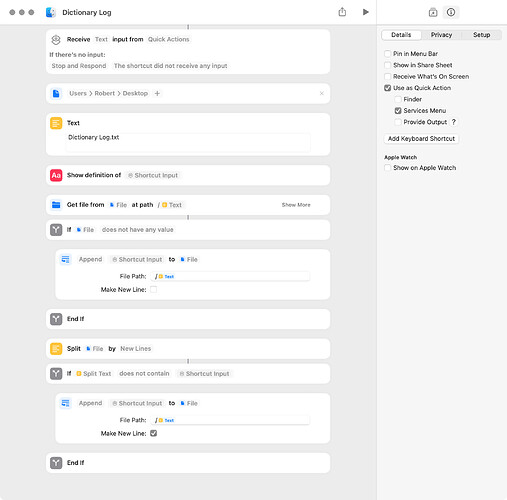Image resolution: width=507 pixels, height=500 pixels.
Task: Enable Pin in Menu Bar checkbox
Action: click(387, 54)
